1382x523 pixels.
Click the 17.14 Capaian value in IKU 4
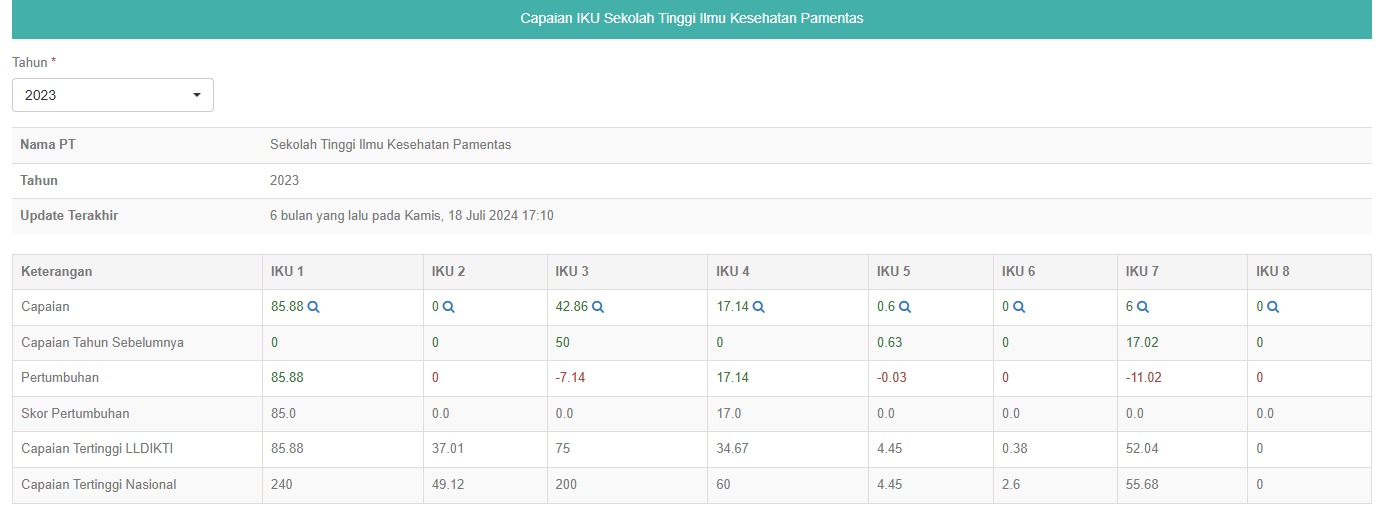(x=732, y=307)
